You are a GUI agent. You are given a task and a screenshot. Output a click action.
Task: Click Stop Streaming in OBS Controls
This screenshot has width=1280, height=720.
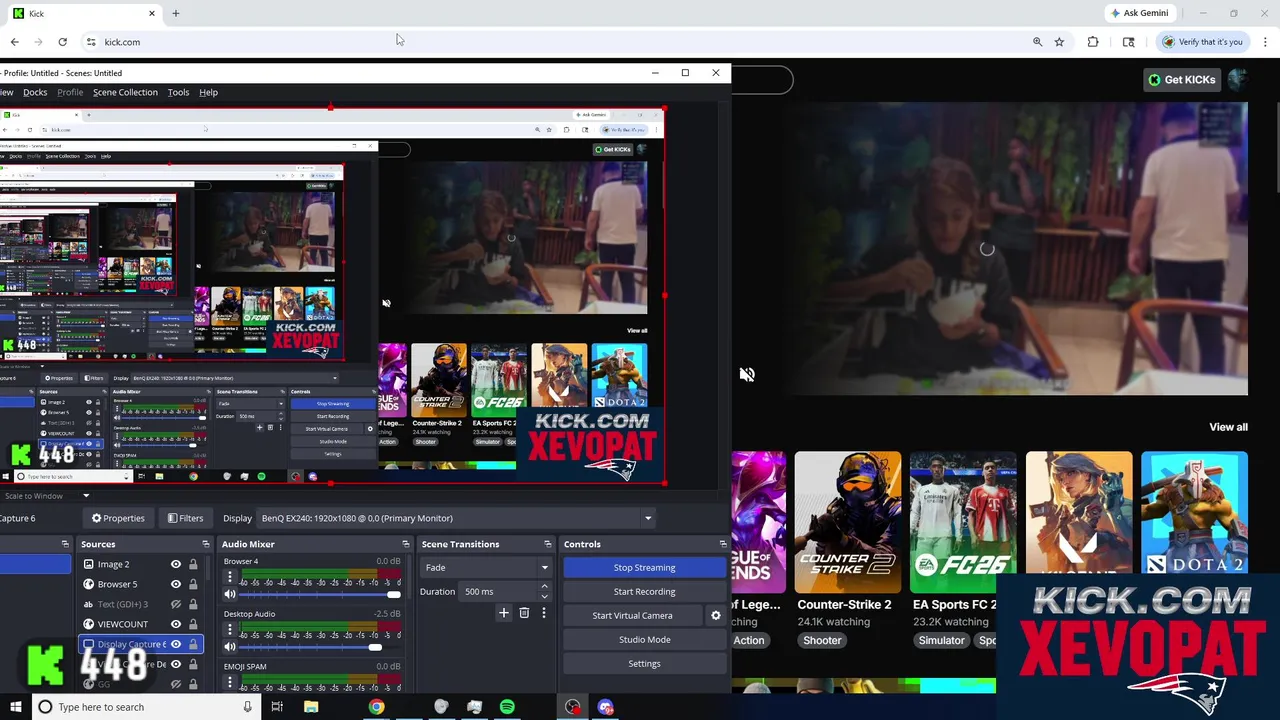coord(644,568)
